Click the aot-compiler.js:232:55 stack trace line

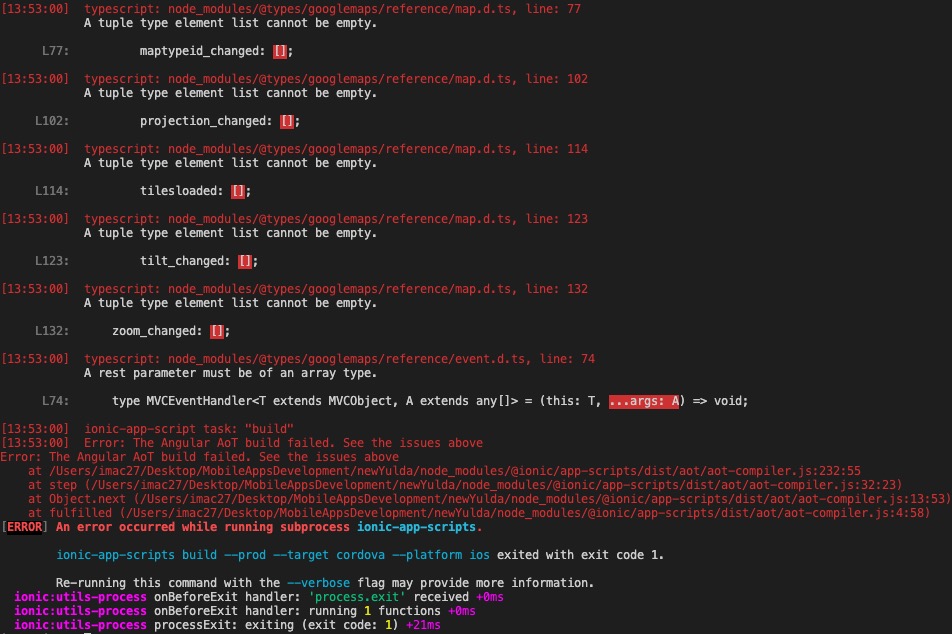444,471
